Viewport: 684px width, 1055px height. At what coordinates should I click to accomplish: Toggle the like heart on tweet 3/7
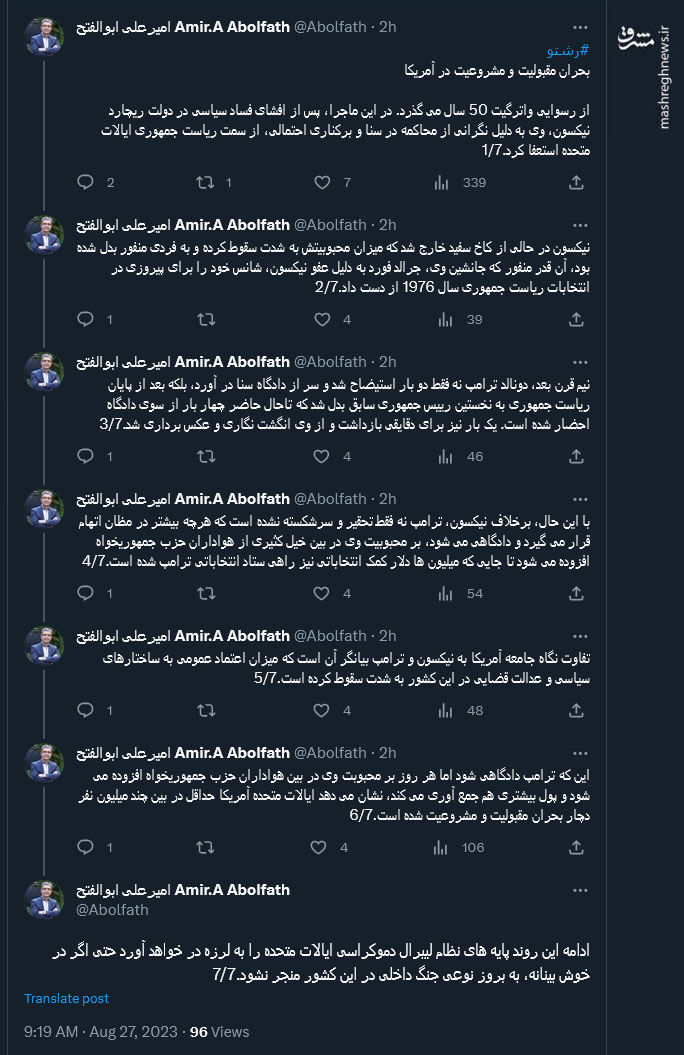(322, 456)
